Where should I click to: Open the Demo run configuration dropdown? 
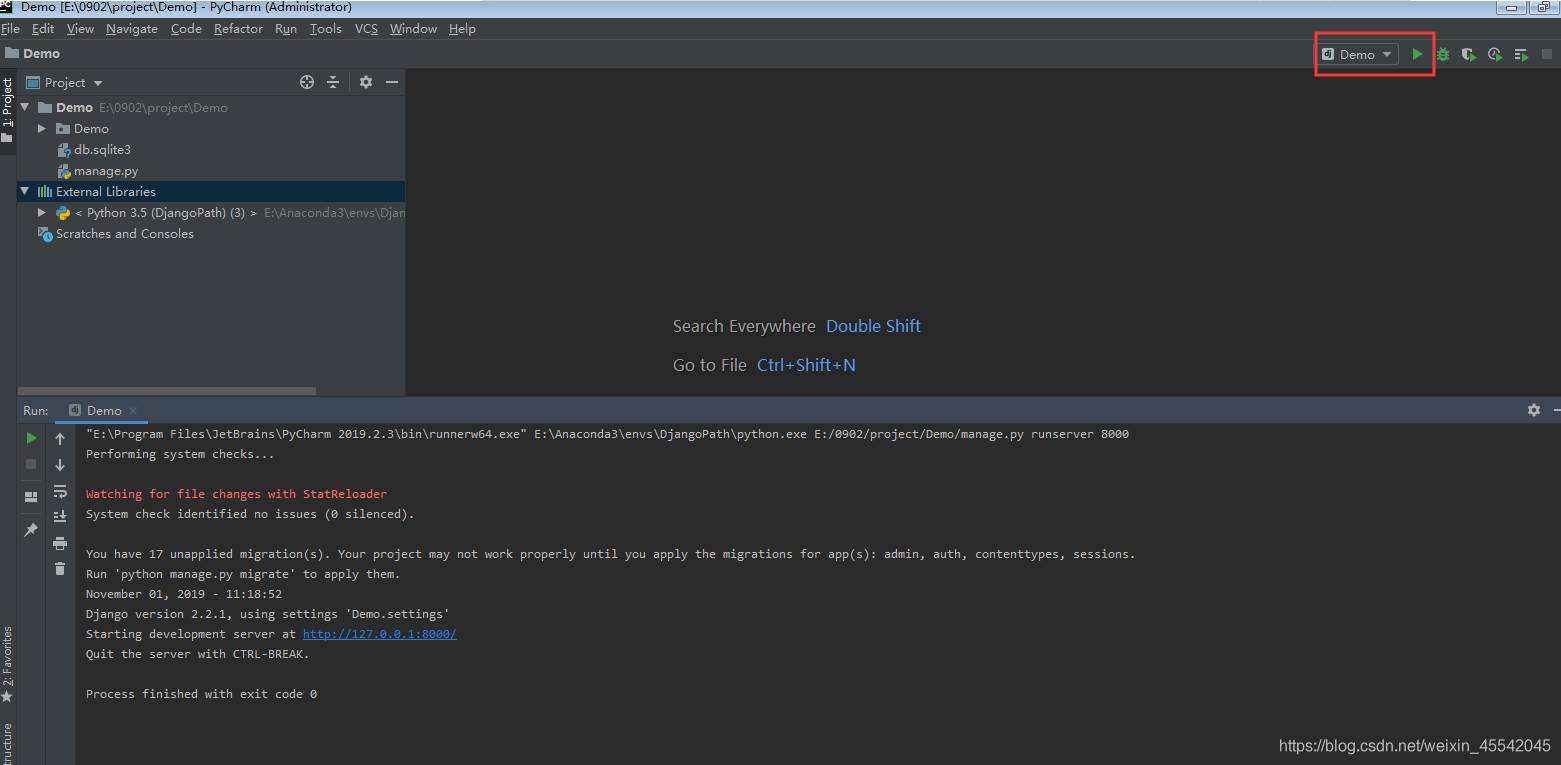(x=1358, y=54)
